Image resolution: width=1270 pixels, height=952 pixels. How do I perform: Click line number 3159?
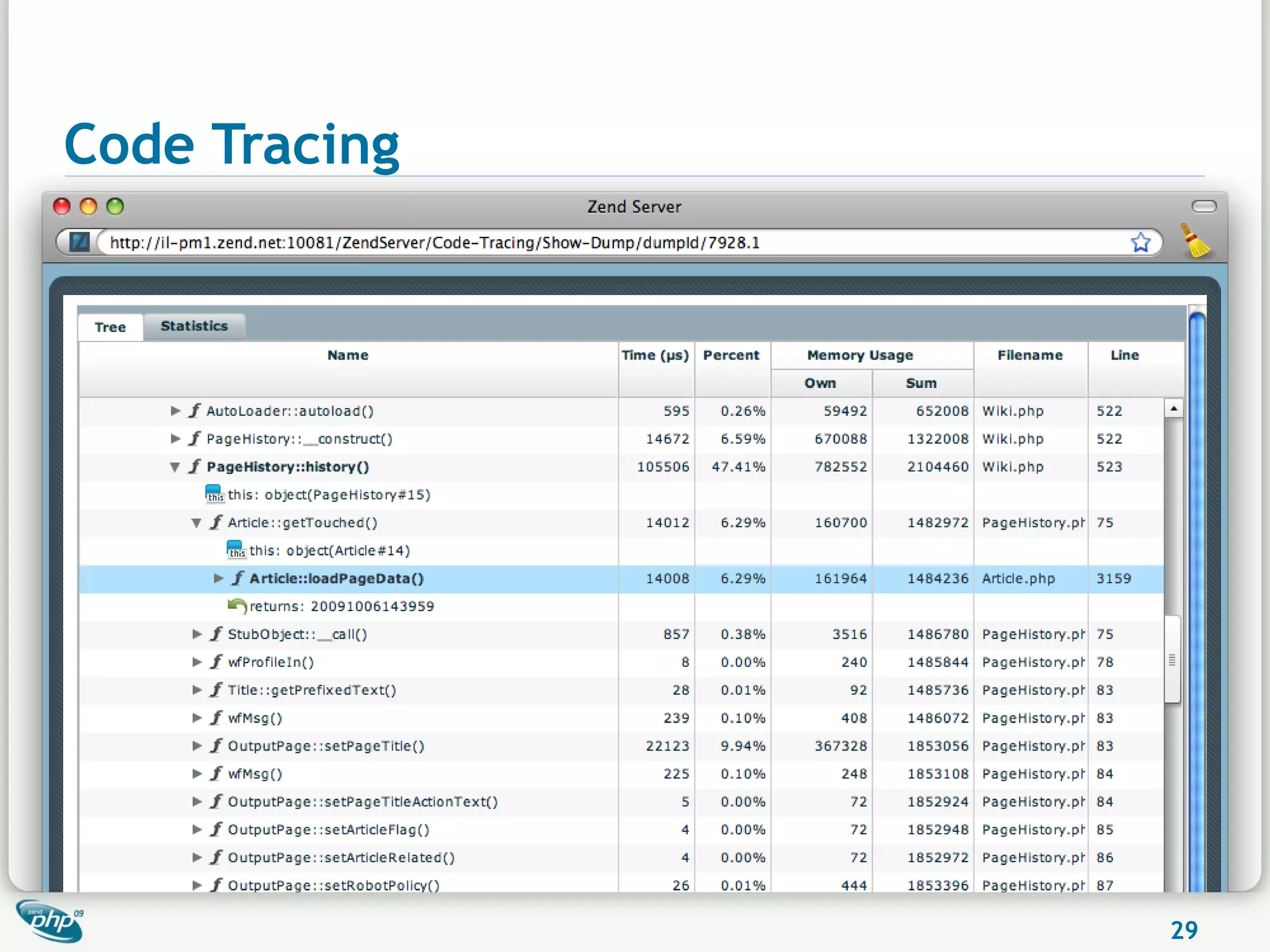pyautogui.click(x=1114, y=578)
